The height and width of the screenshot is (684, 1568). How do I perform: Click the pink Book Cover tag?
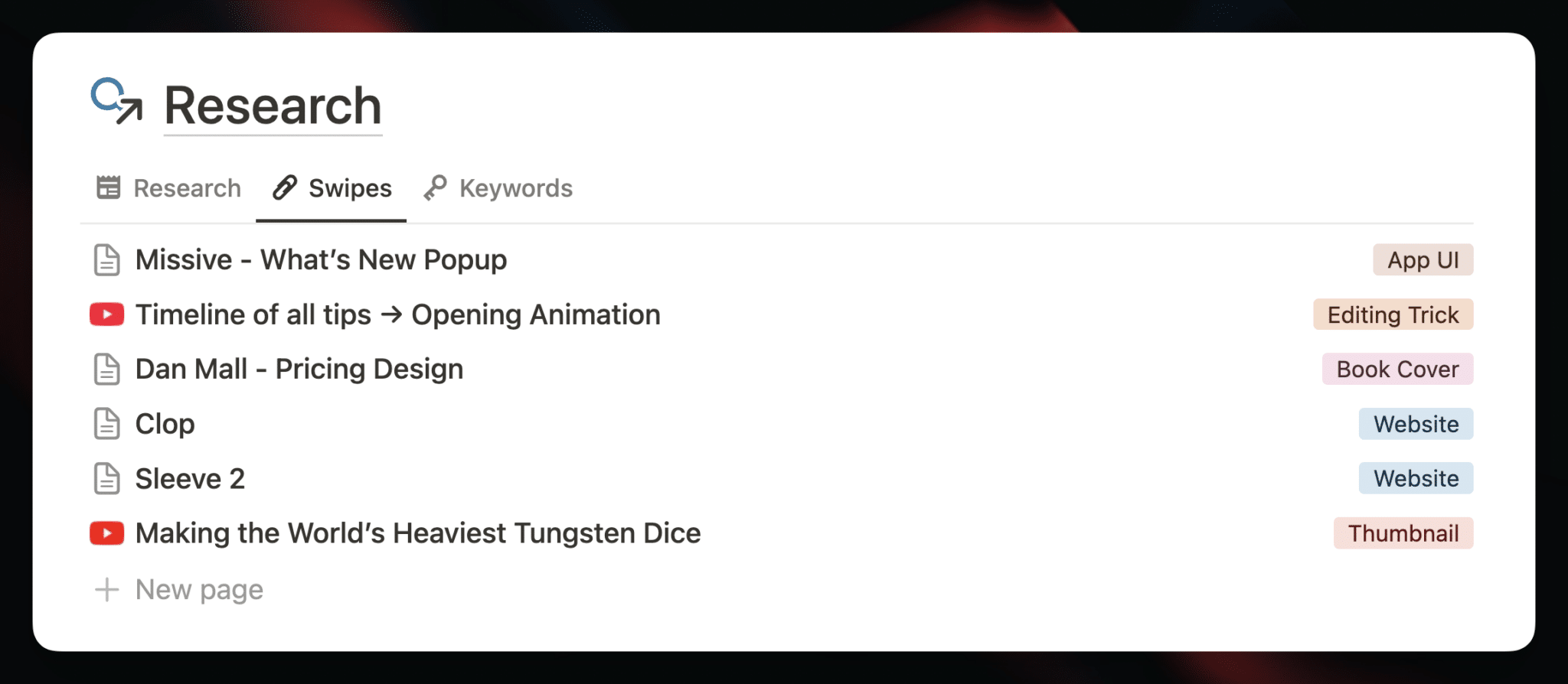pyautogui.click(x=1398, y=370)
